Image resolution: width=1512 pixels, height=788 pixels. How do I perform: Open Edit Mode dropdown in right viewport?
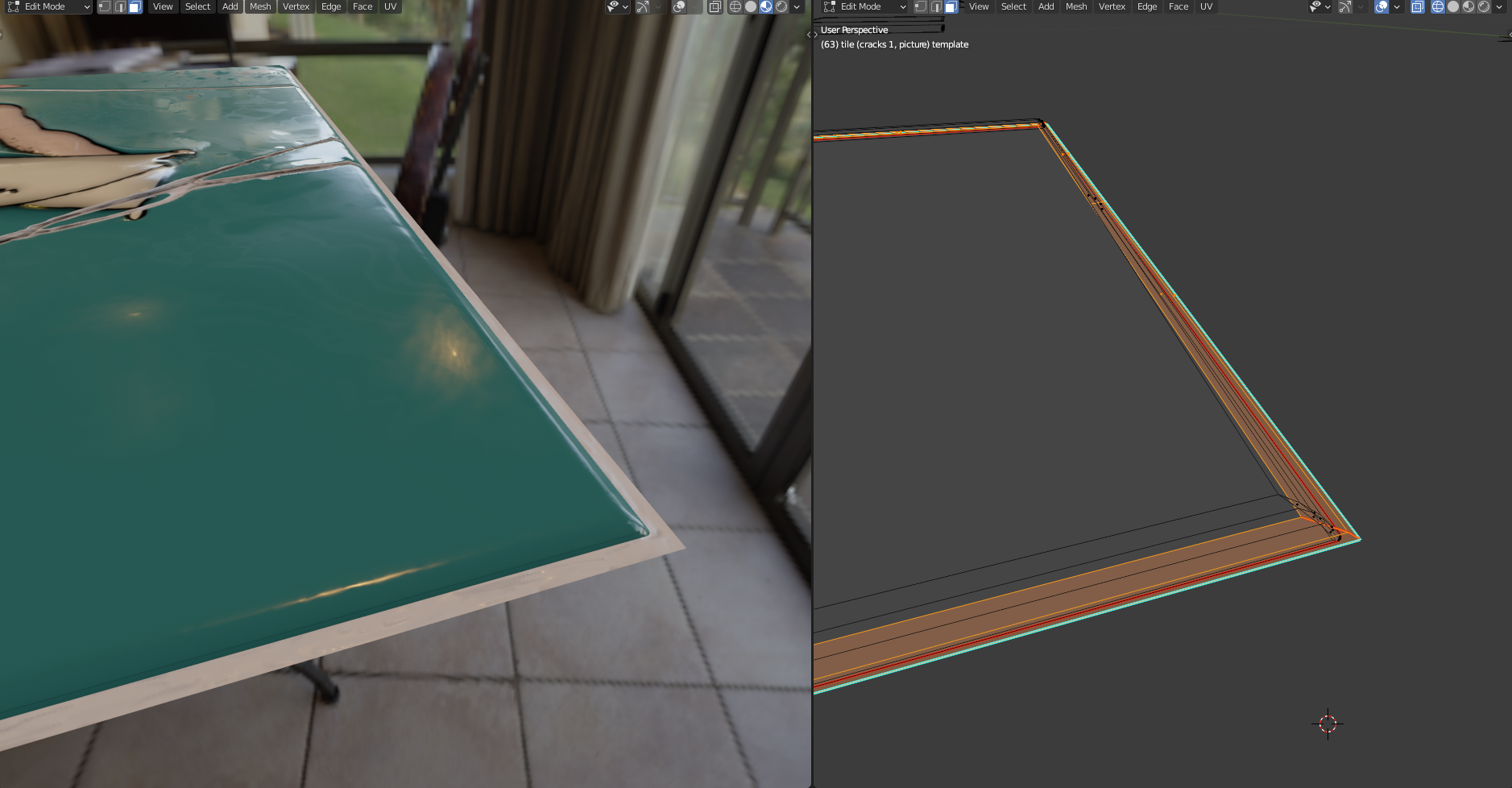pyautogui.click(x=864, y=6)
